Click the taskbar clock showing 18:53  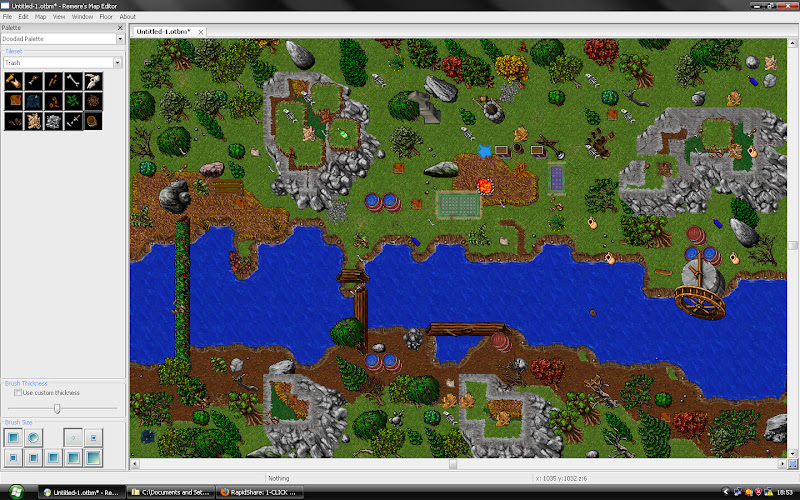coord(784,492)
